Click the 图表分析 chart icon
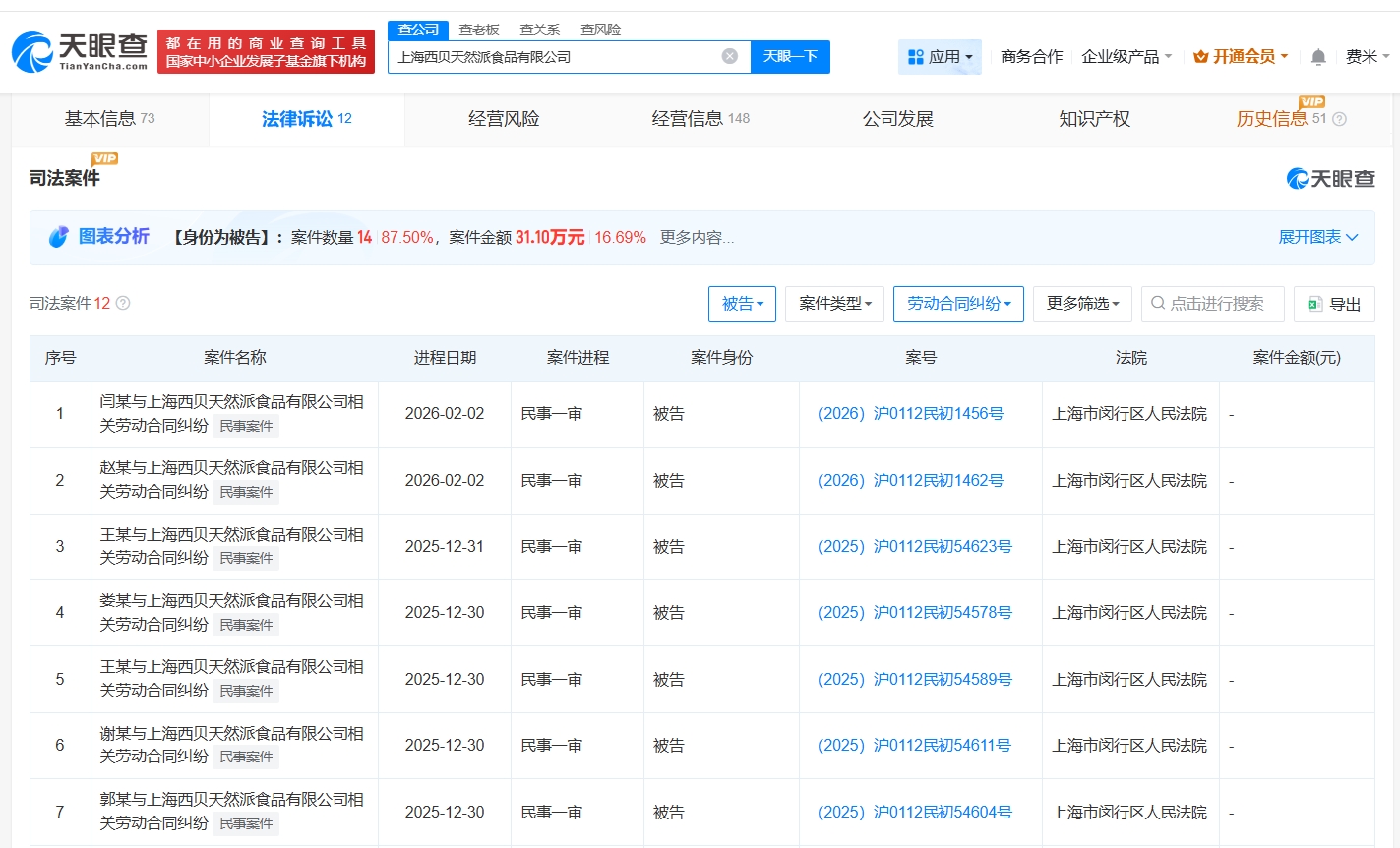This screenshot has height=848, width=1400. click(59, 237)
